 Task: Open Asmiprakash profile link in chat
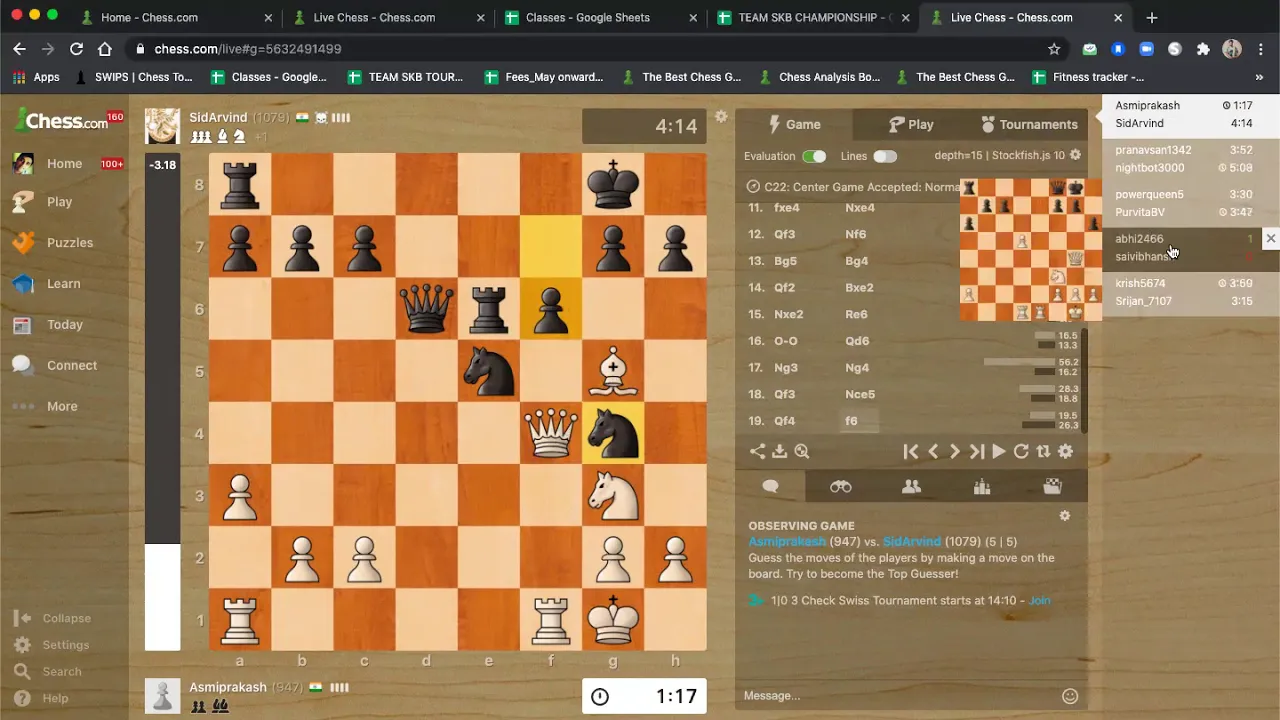[x=787, y=541]
